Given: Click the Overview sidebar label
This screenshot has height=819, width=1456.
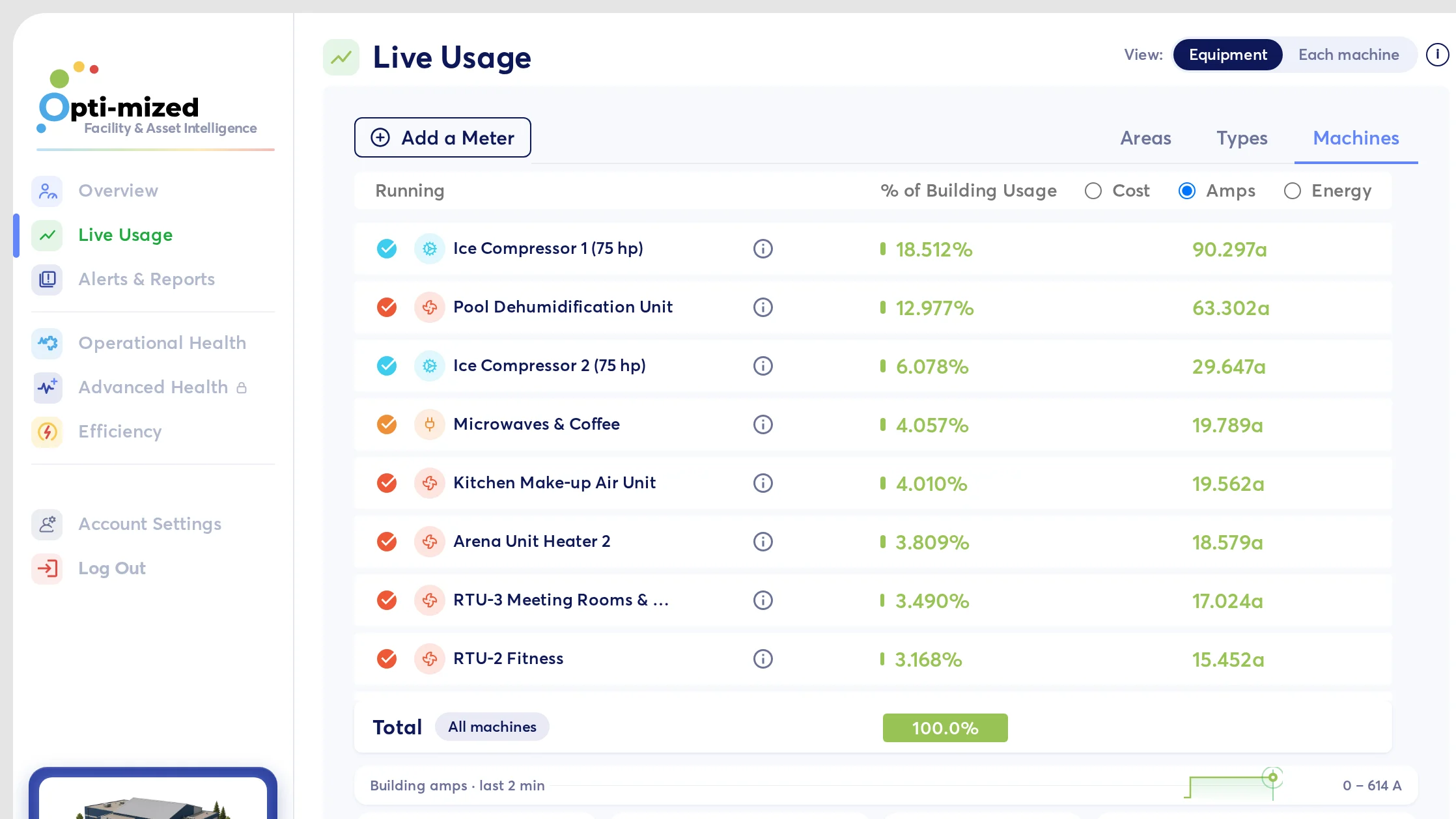Looking at the screenshot, I should coord(118,191).
